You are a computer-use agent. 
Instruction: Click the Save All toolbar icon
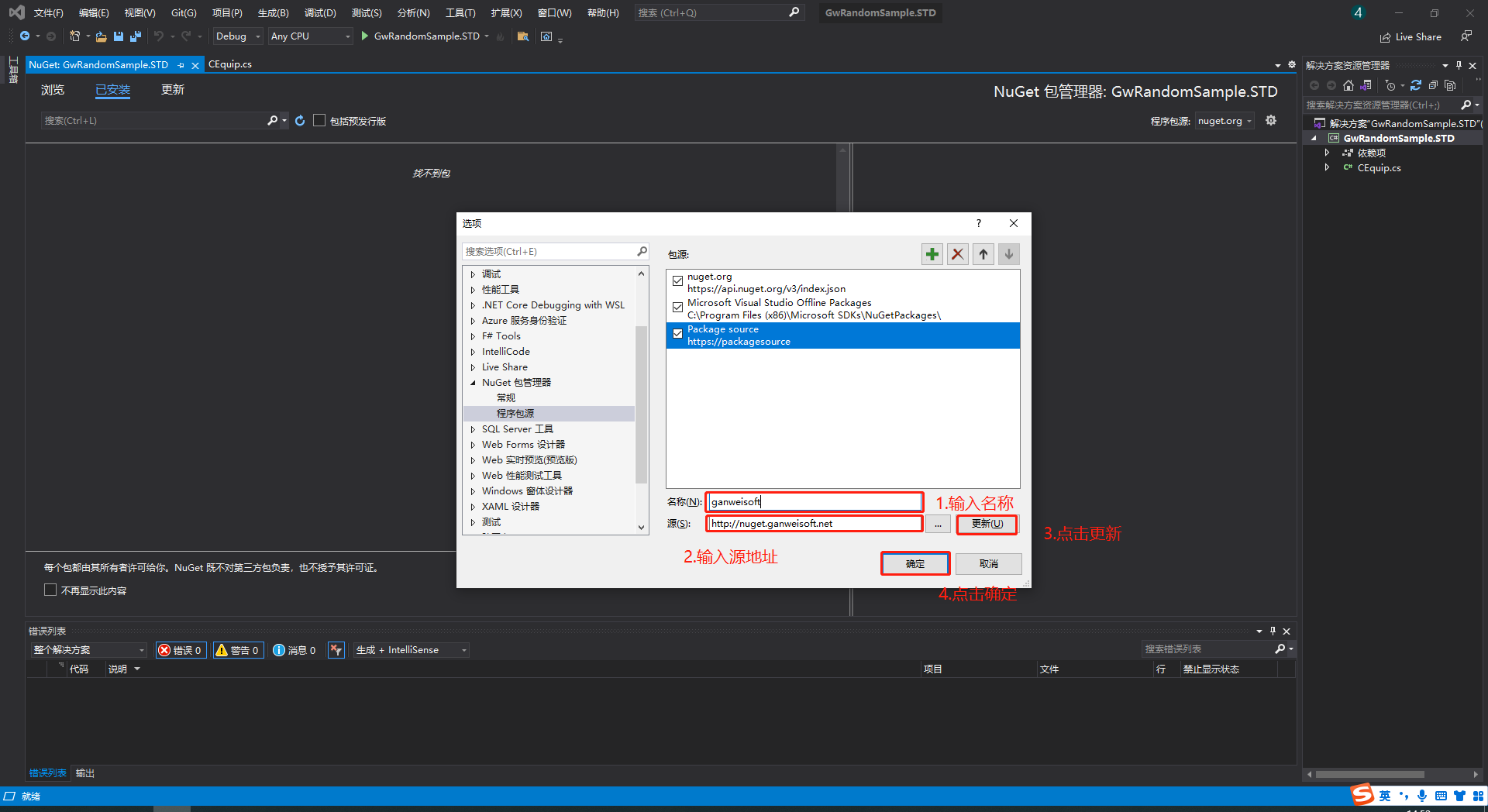click(136, 36)
